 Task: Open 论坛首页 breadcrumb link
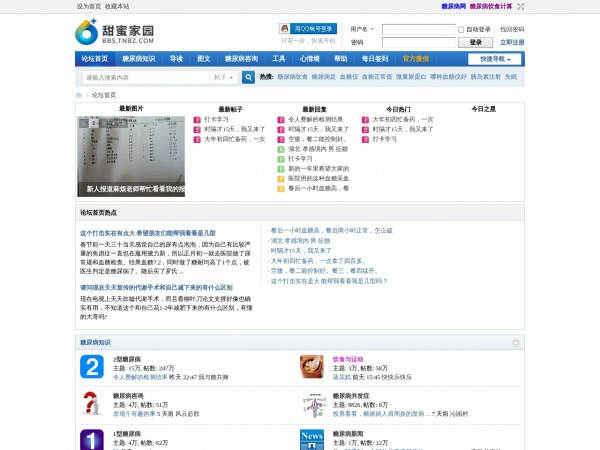click(x=104, y=95)
